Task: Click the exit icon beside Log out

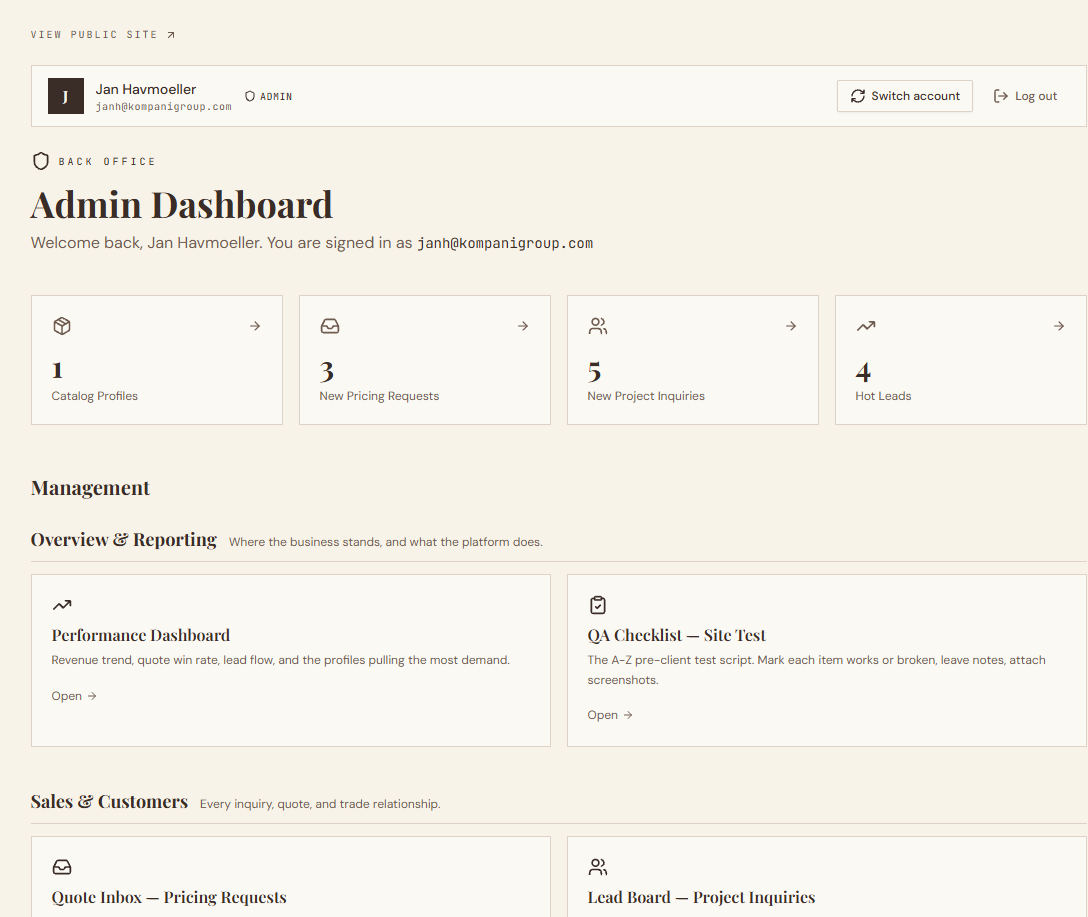Action: [x=1001, y=96]
